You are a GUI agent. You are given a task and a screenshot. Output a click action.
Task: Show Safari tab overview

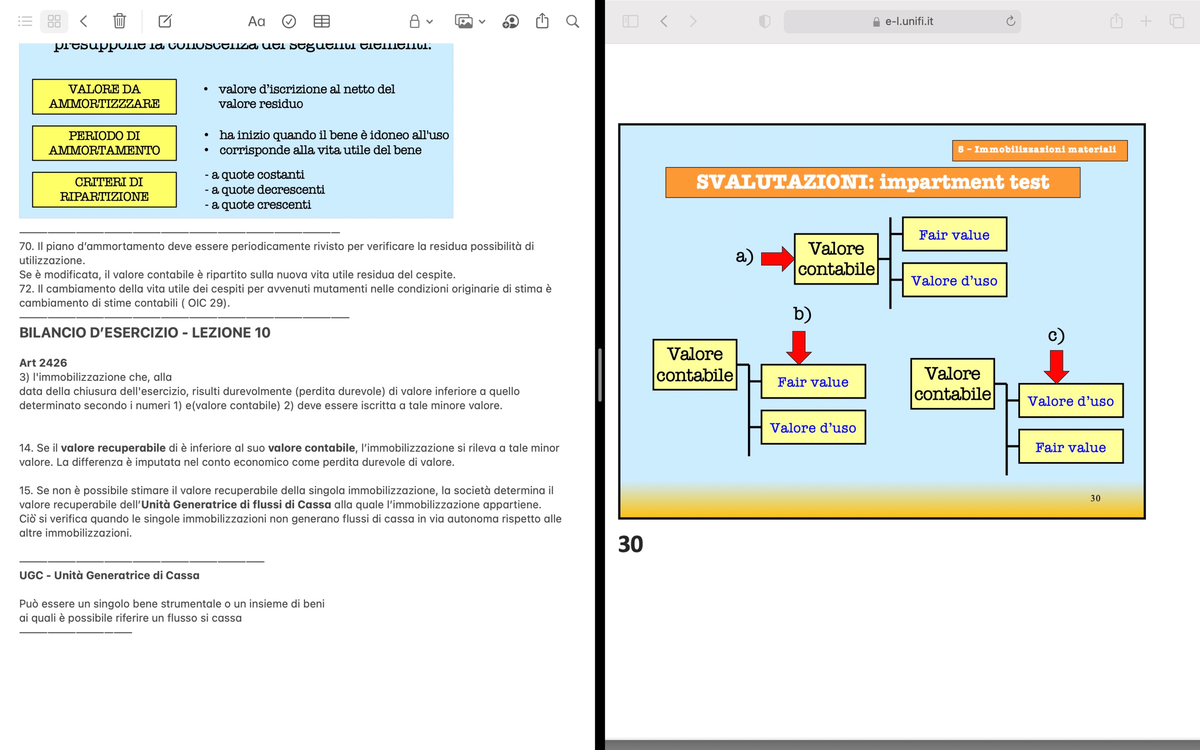(1176, 21)
